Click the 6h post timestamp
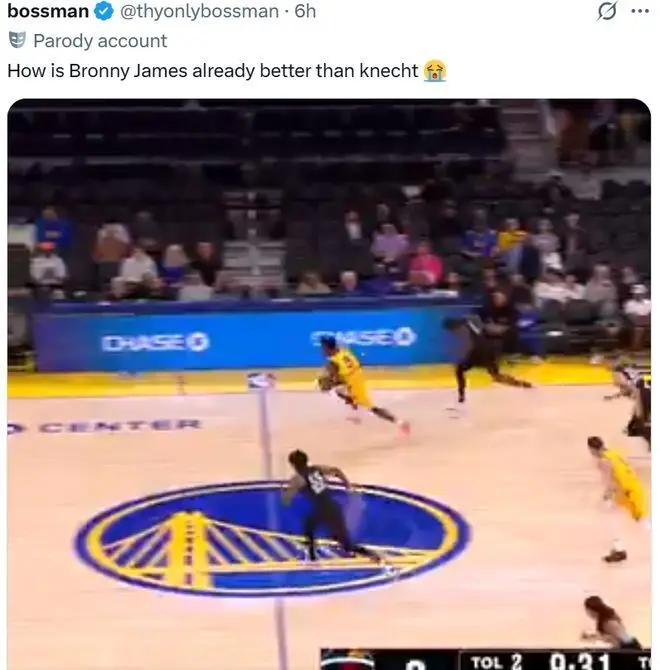660x670 pixels. coord(305,12)
